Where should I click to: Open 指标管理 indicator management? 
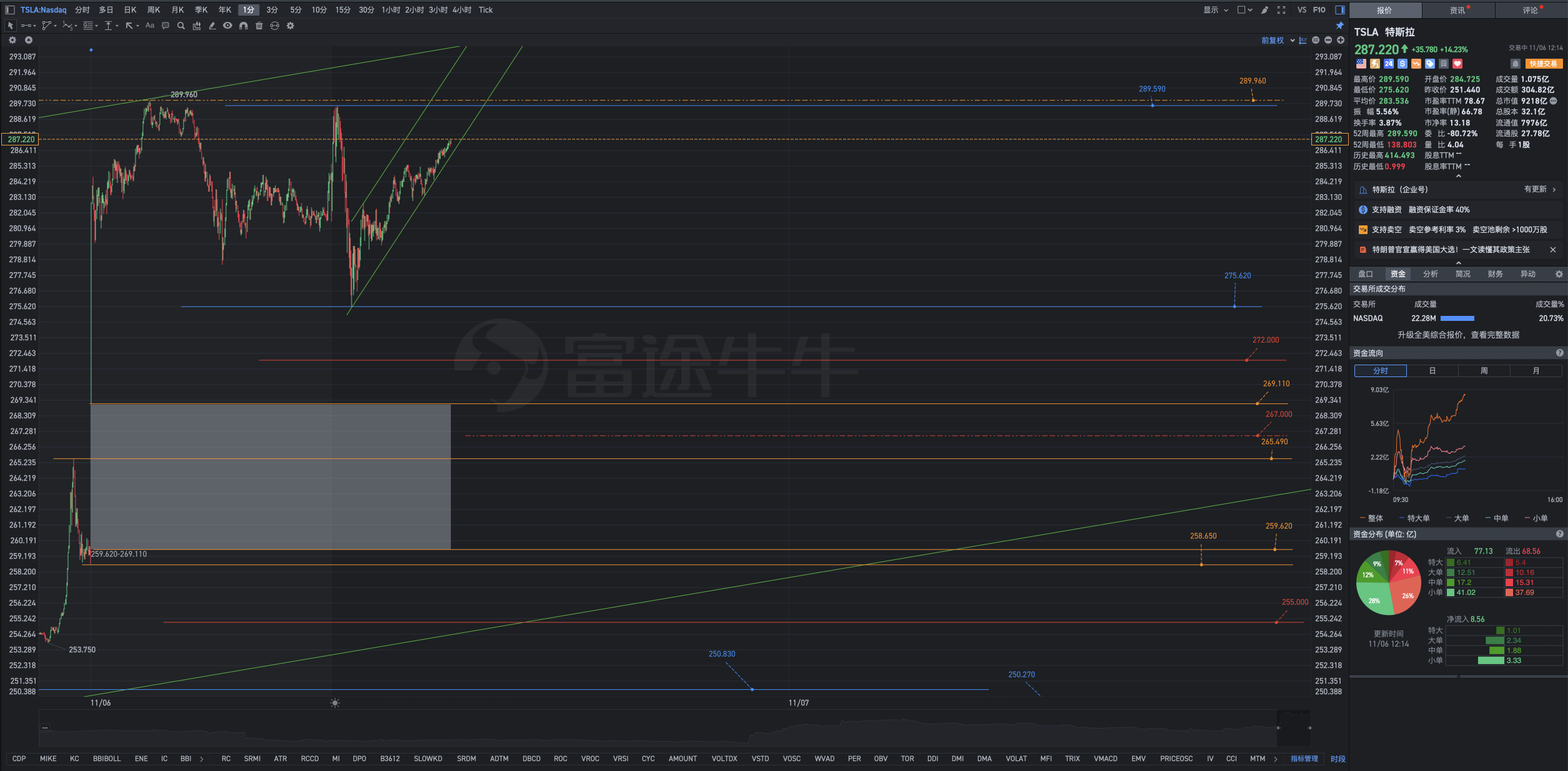[1304, 759]
